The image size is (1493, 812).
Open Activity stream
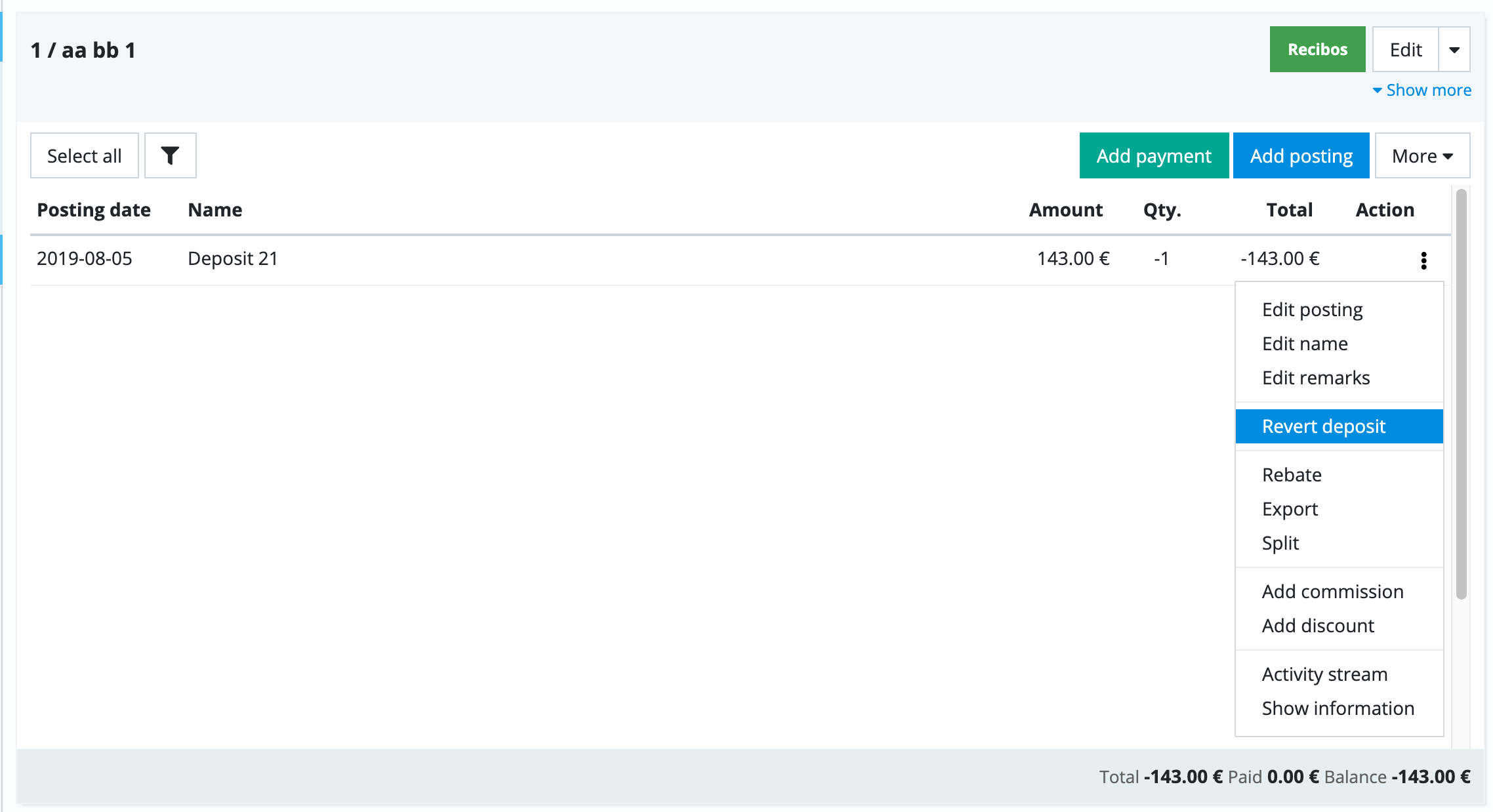pyautogui.click(x=1324, y=674)
